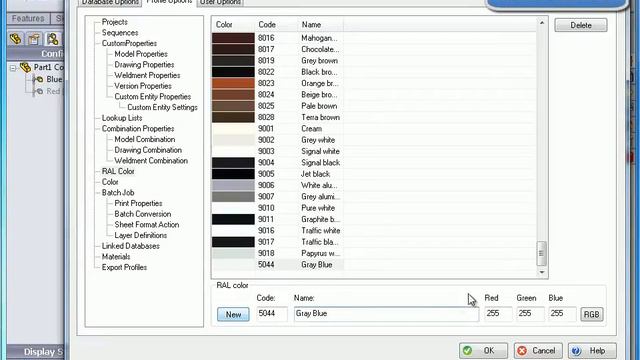Viewport: 640px width, 360px height.
Task: Click scroll up arrow of color list
Action: coord(542,23)
